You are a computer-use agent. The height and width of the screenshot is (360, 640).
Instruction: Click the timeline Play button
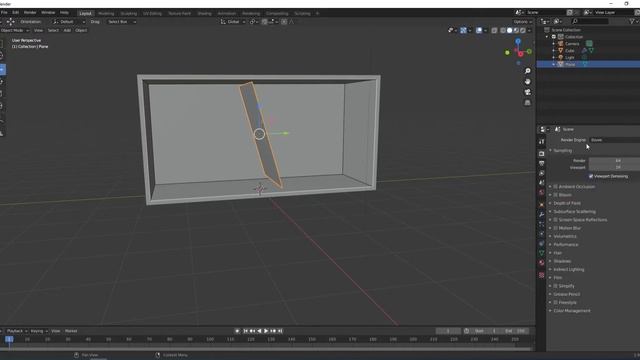pos(266,331)
